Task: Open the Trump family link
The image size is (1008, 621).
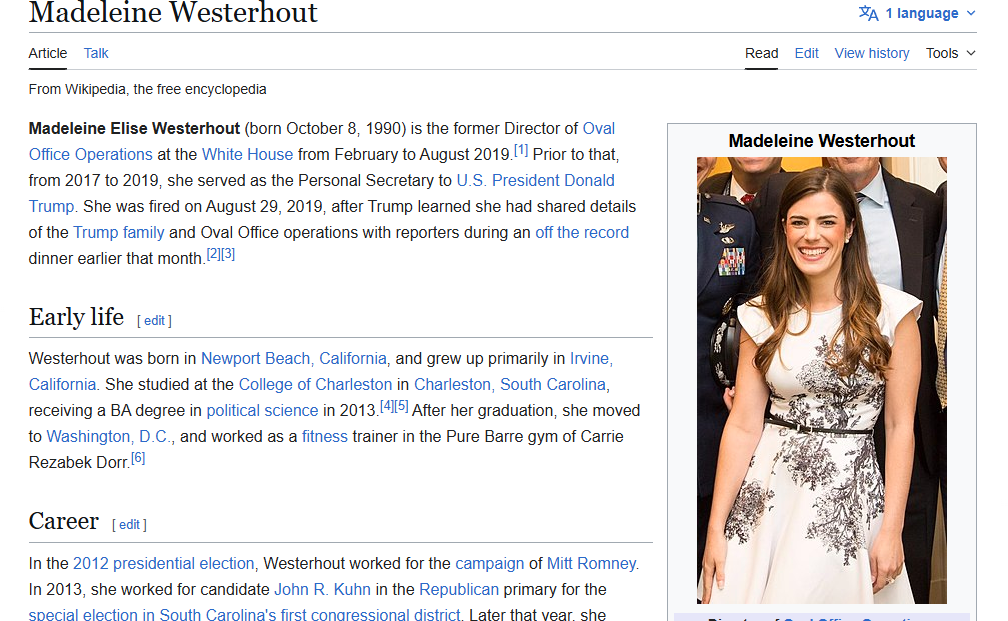Action: pos(119,233)
